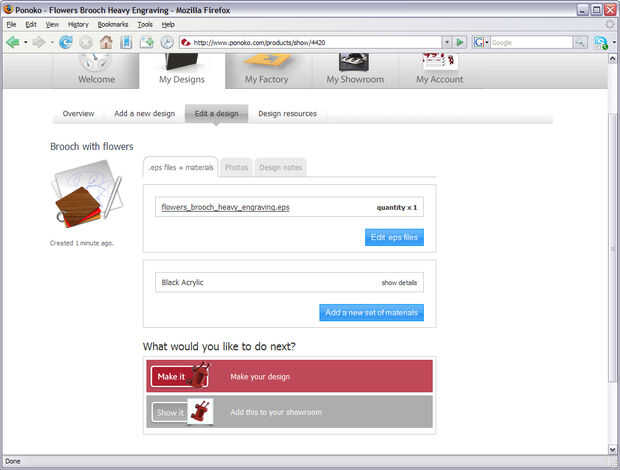
Task: Click the Ponoko favicon in address bar
Action: 186,42
